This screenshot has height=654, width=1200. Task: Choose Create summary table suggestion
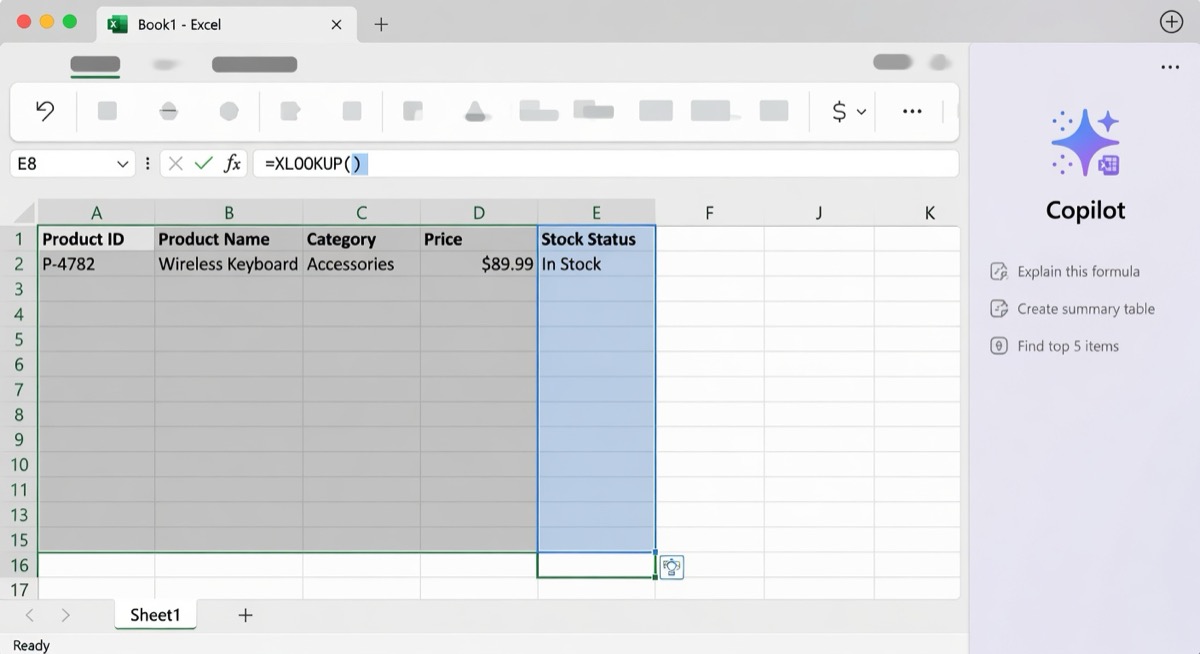(1072, 309)
